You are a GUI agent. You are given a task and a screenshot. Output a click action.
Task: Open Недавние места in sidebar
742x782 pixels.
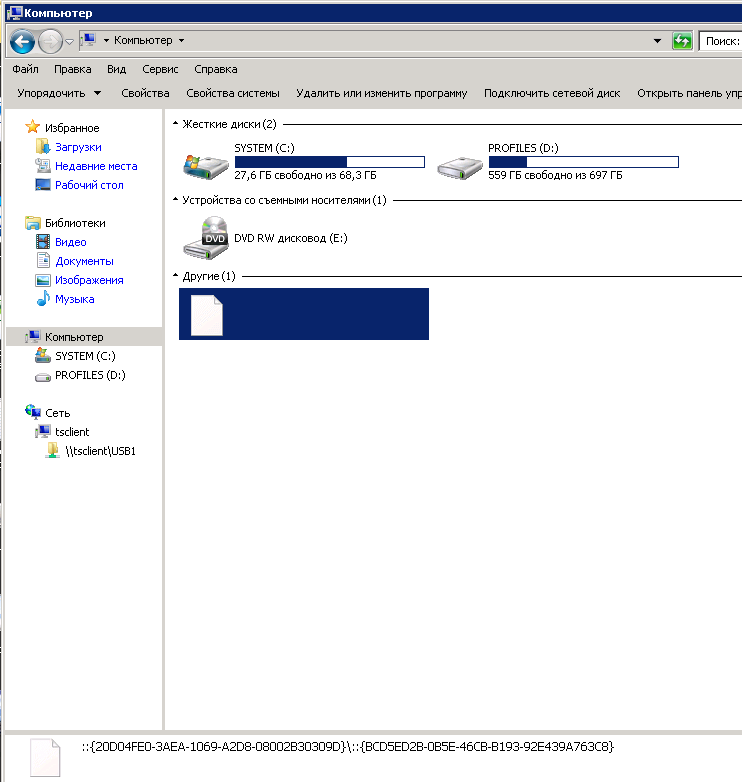(x=95, y=166)
